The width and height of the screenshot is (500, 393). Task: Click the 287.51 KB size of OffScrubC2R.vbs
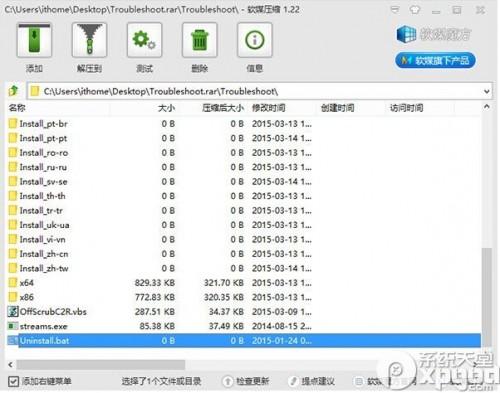(x=155, y=312)
